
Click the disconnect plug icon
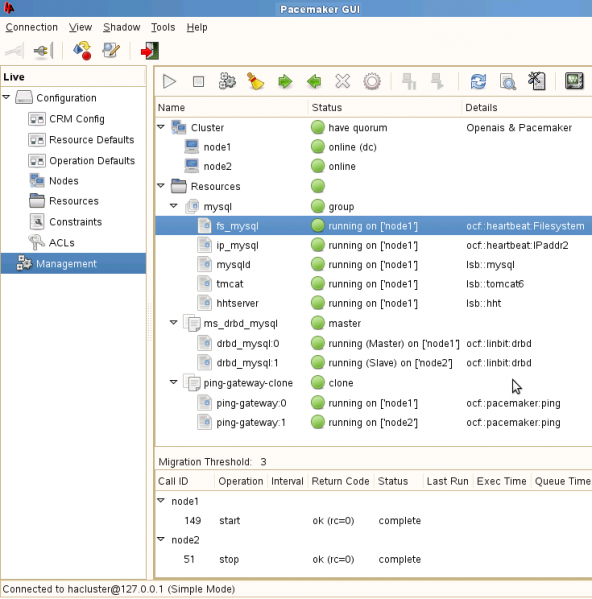[x=43, y=51]
